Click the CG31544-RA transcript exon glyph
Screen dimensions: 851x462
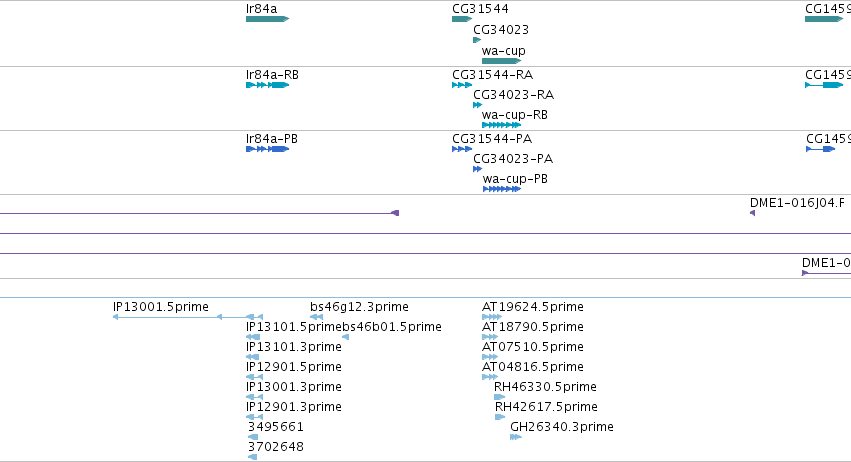pos(462,85)
